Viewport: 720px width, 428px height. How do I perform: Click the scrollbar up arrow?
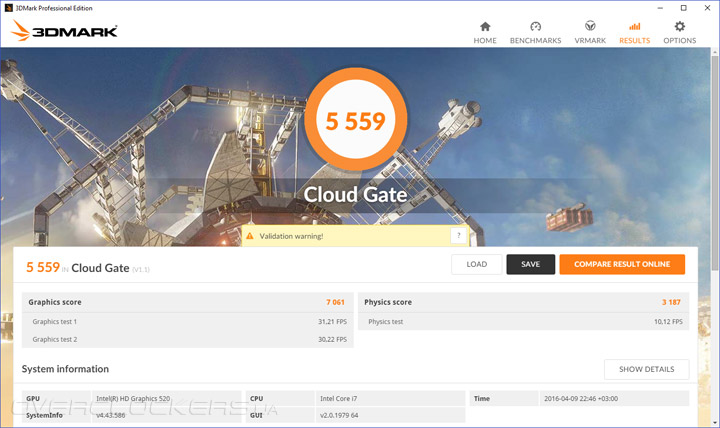(x=715, y=51)
